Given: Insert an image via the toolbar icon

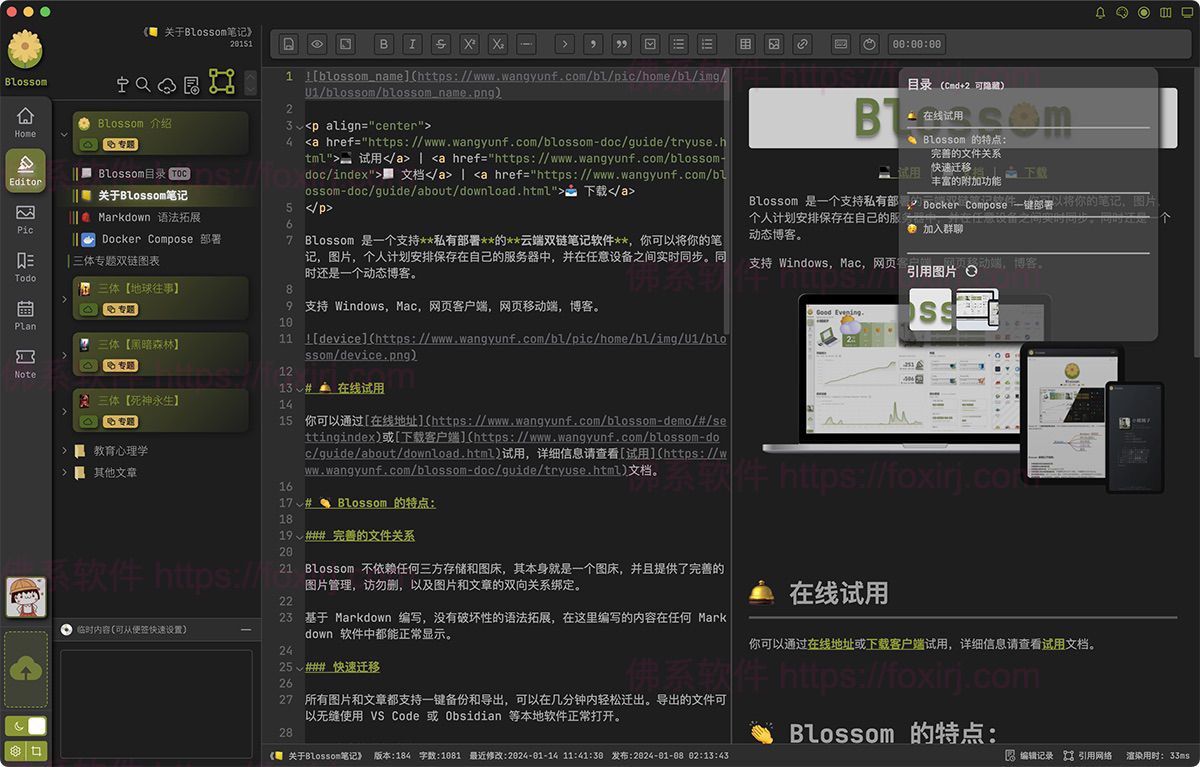Looking at the screenshot, I should 773,44.
